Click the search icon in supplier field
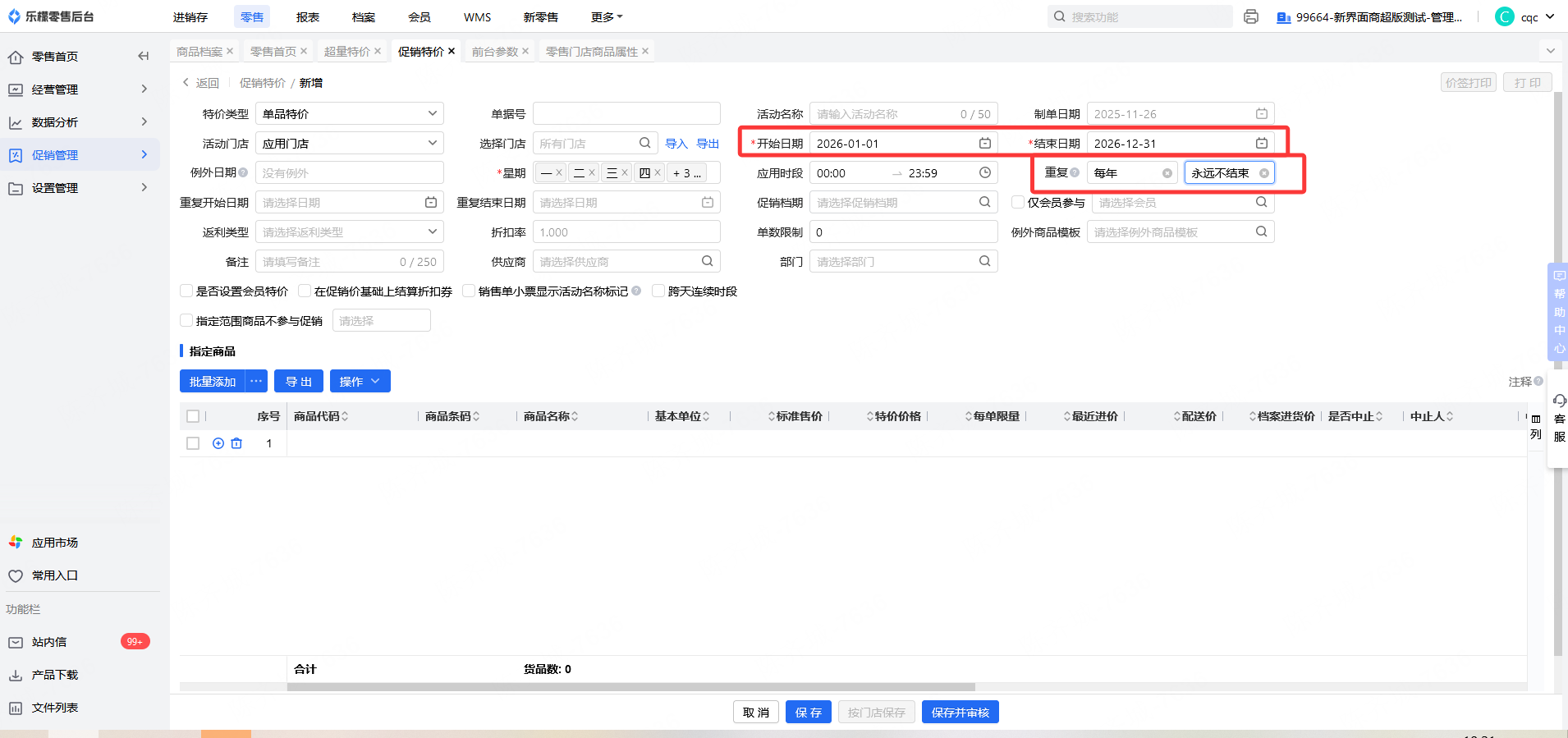1568x738 pixels. tap(707, 262)
